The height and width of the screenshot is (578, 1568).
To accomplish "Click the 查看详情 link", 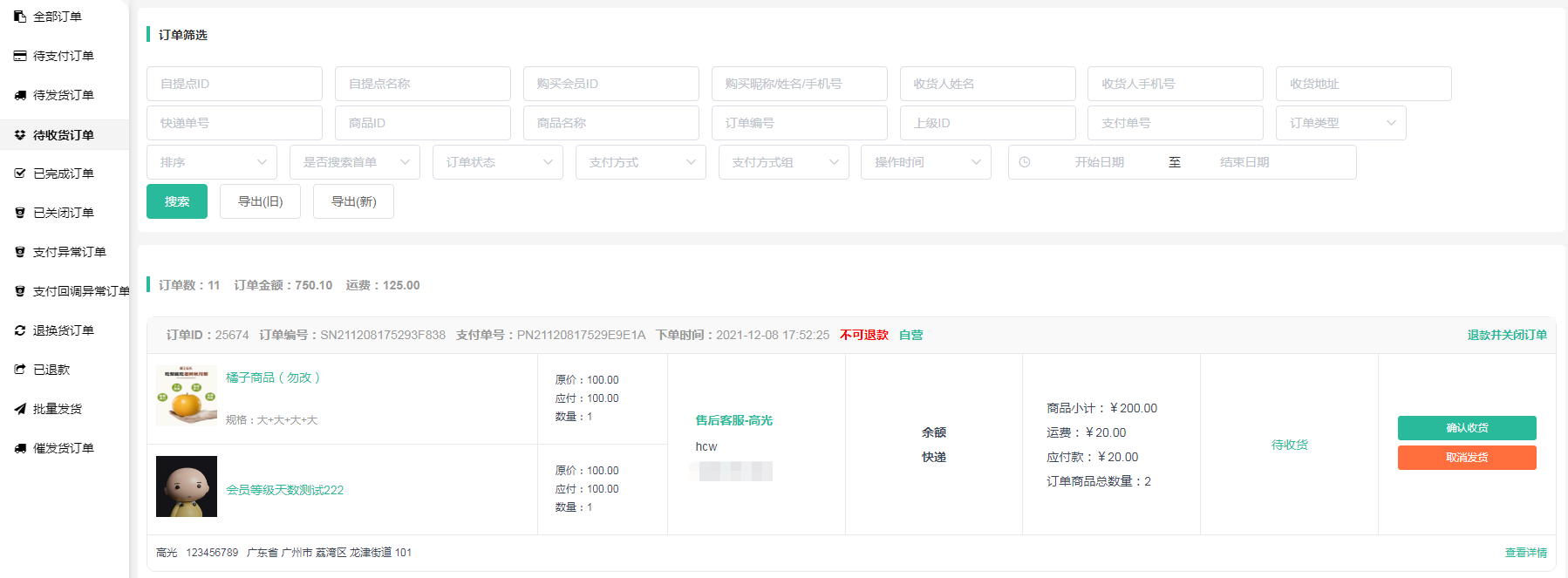I will 1525,553.
